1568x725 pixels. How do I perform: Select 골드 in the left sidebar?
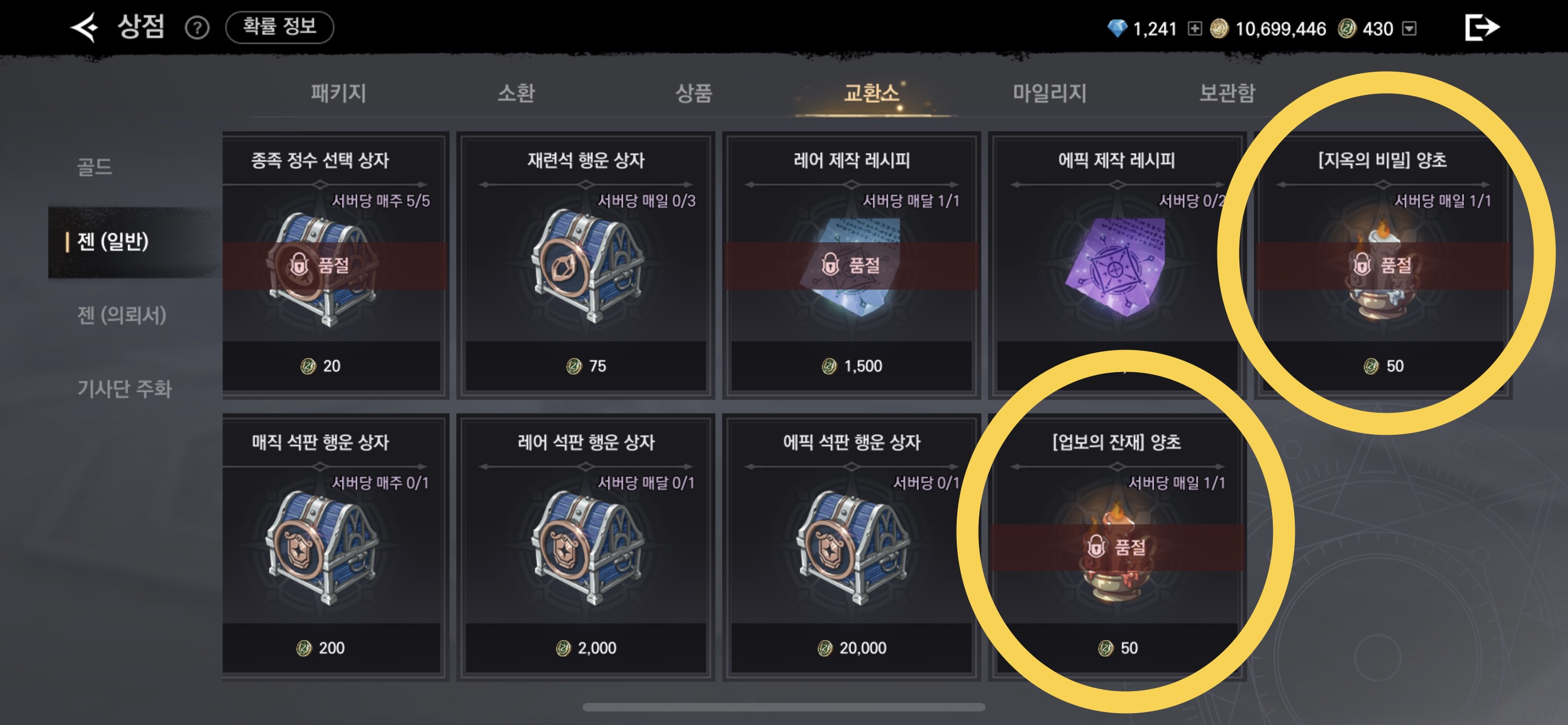click(x=95, y=166)
